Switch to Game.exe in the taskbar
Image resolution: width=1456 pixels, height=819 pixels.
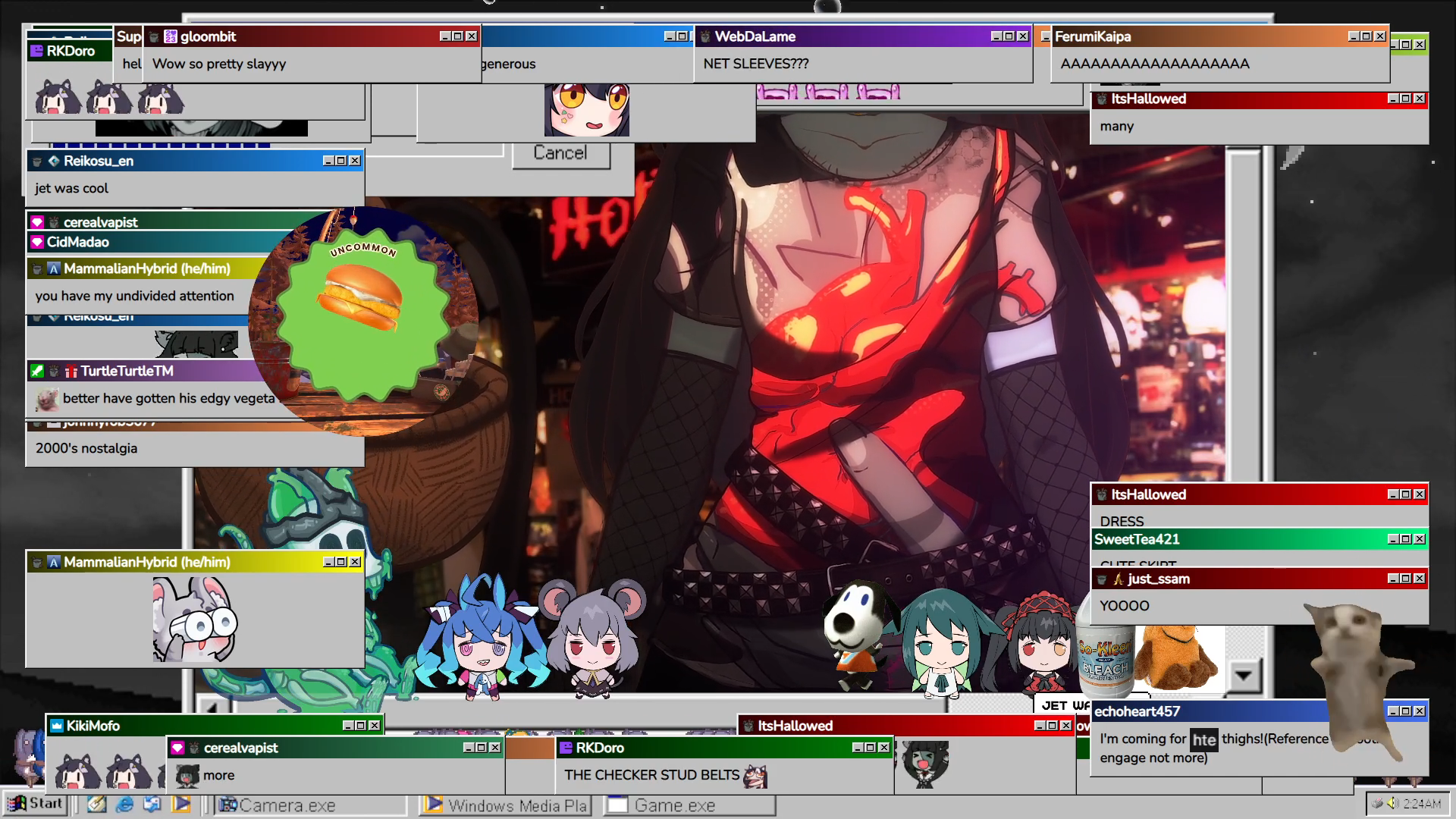[690, 805]
